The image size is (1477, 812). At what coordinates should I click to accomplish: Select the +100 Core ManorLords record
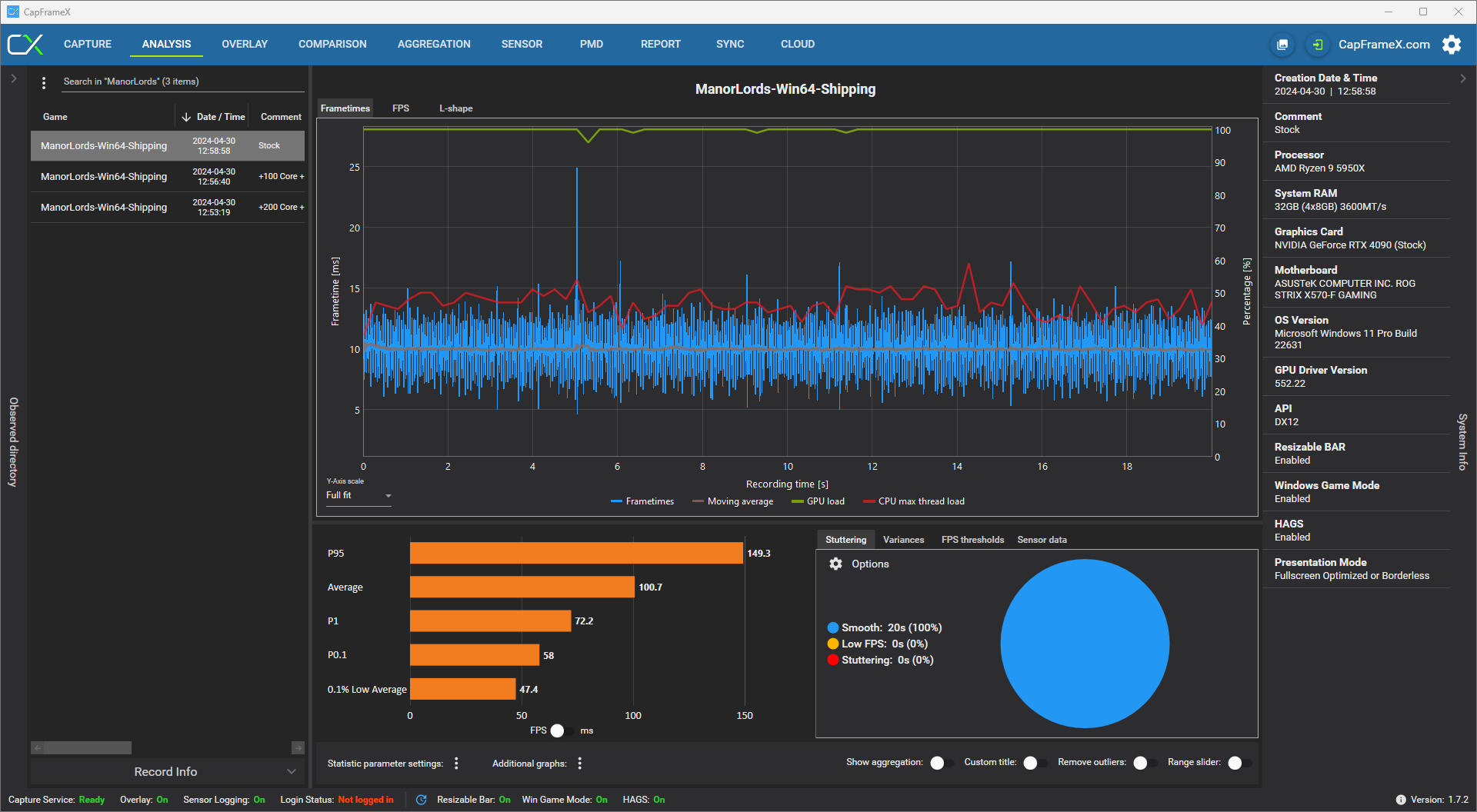168,177
